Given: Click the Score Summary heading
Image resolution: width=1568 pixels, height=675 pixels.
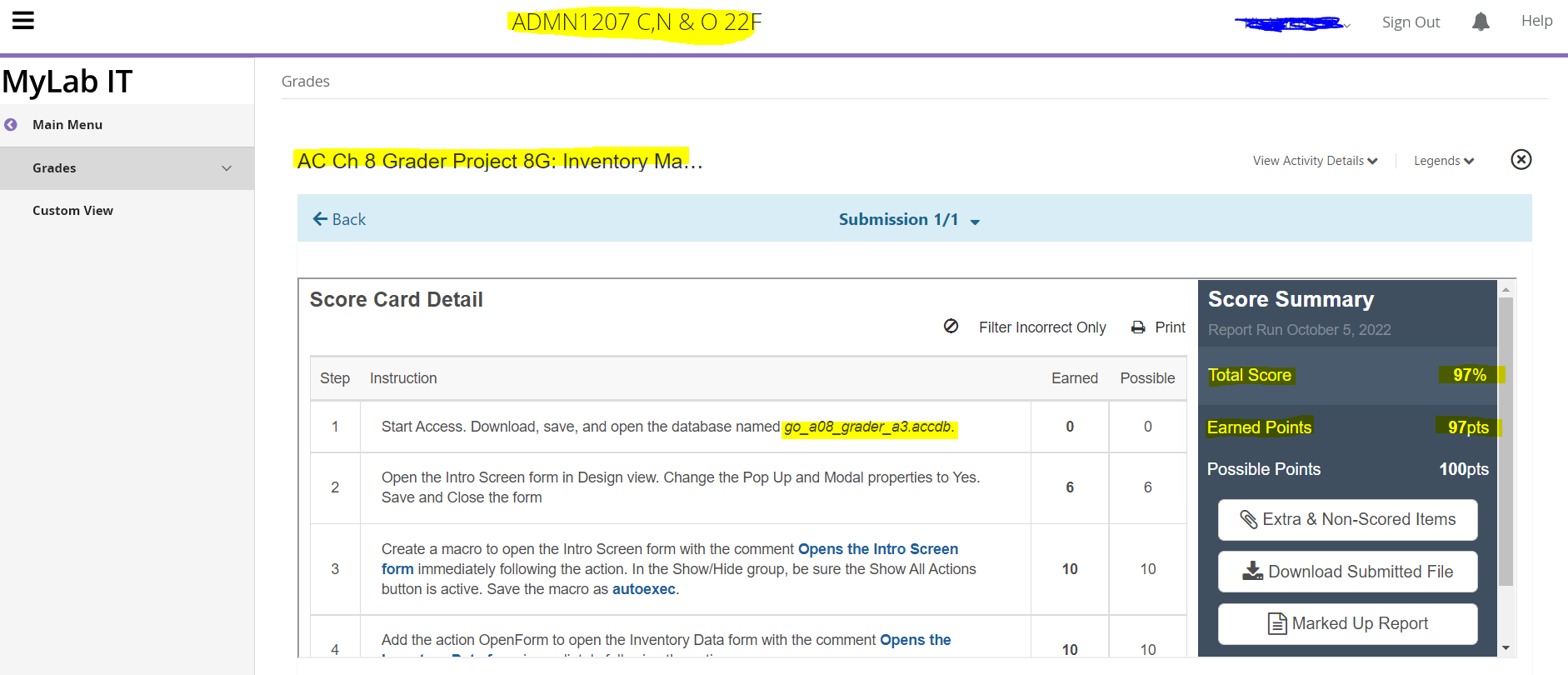Looking at the screenshot, I should pos(1291,299).
